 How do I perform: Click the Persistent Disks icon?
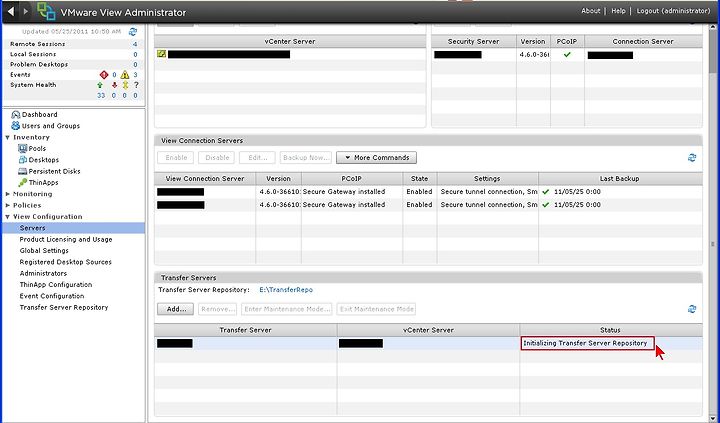[22, 171]
